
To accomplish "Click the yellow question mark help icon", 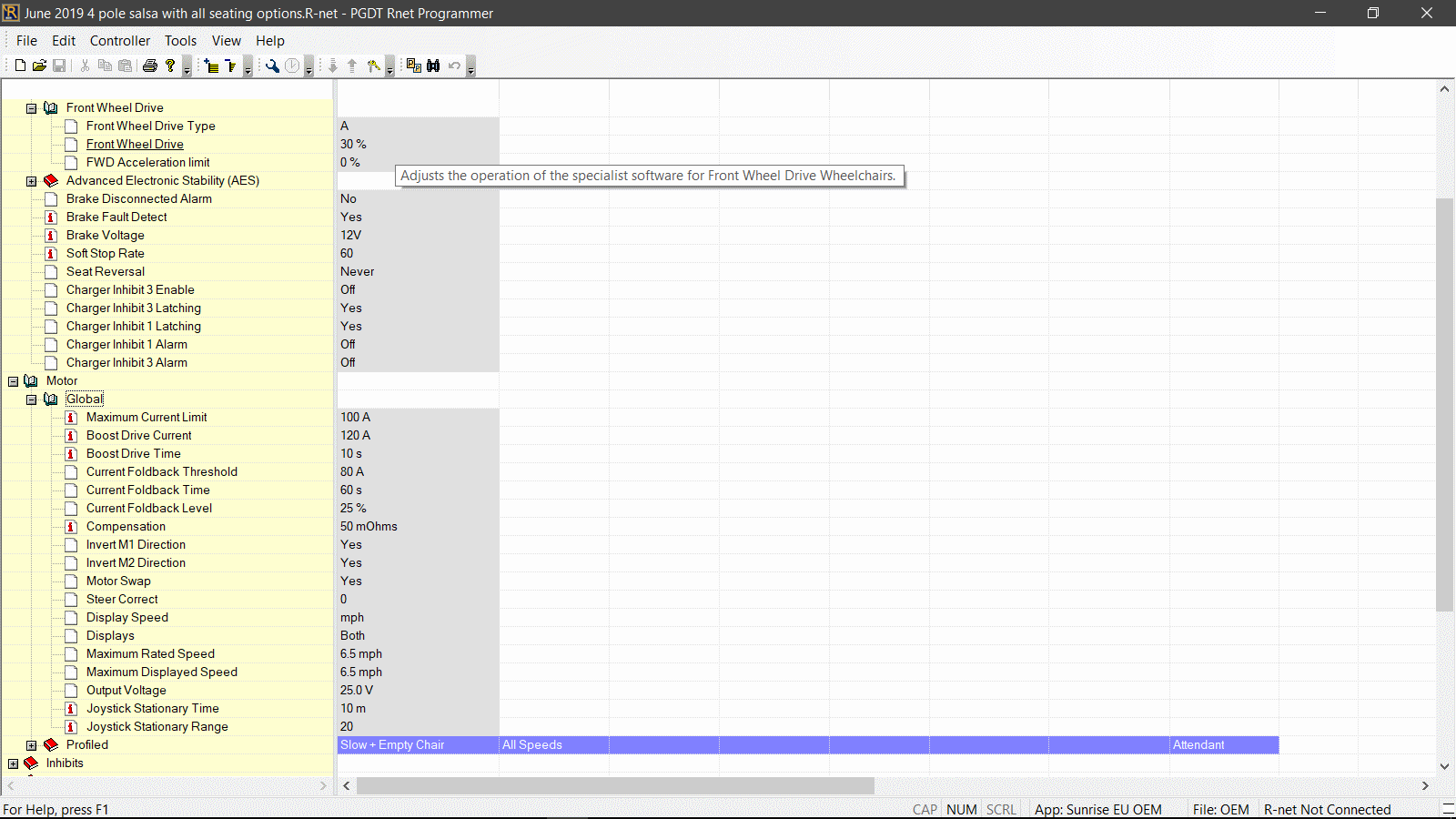I will [x=170, y=66].
